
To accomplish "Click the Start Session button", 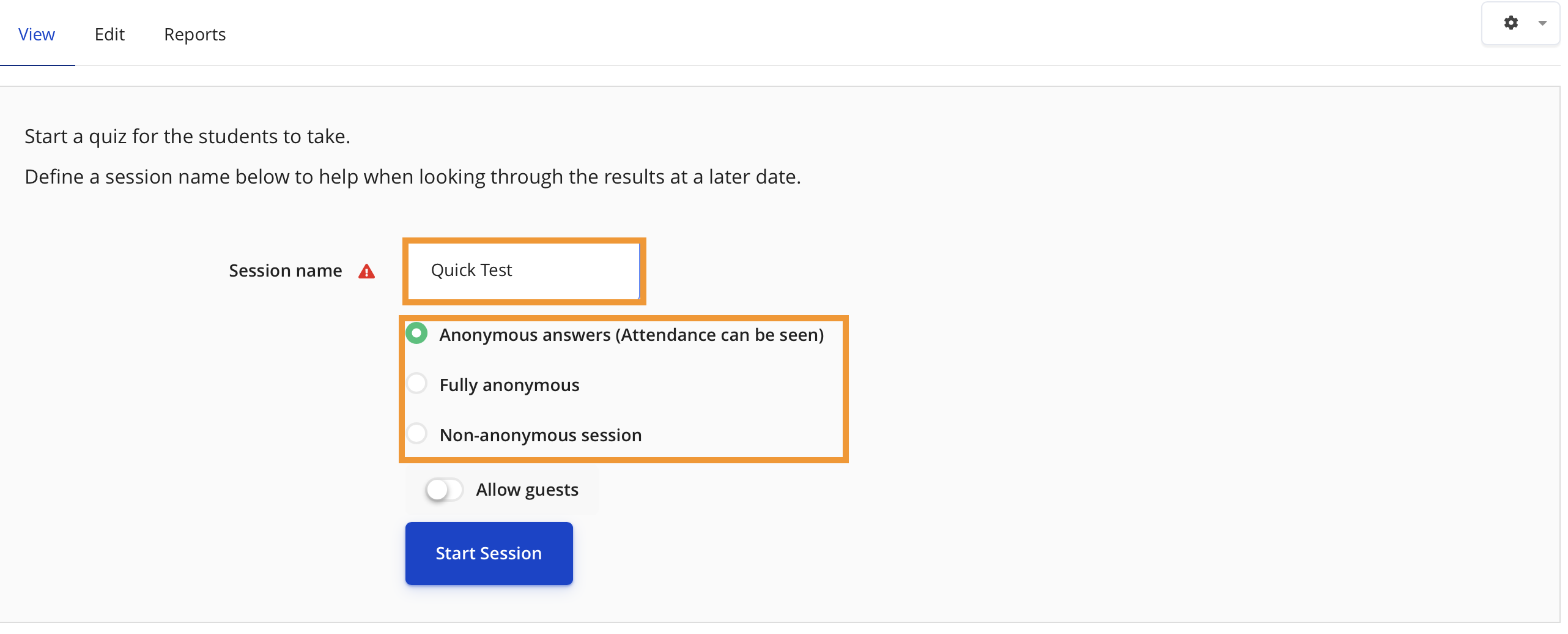I will click(x=489, y=553).
